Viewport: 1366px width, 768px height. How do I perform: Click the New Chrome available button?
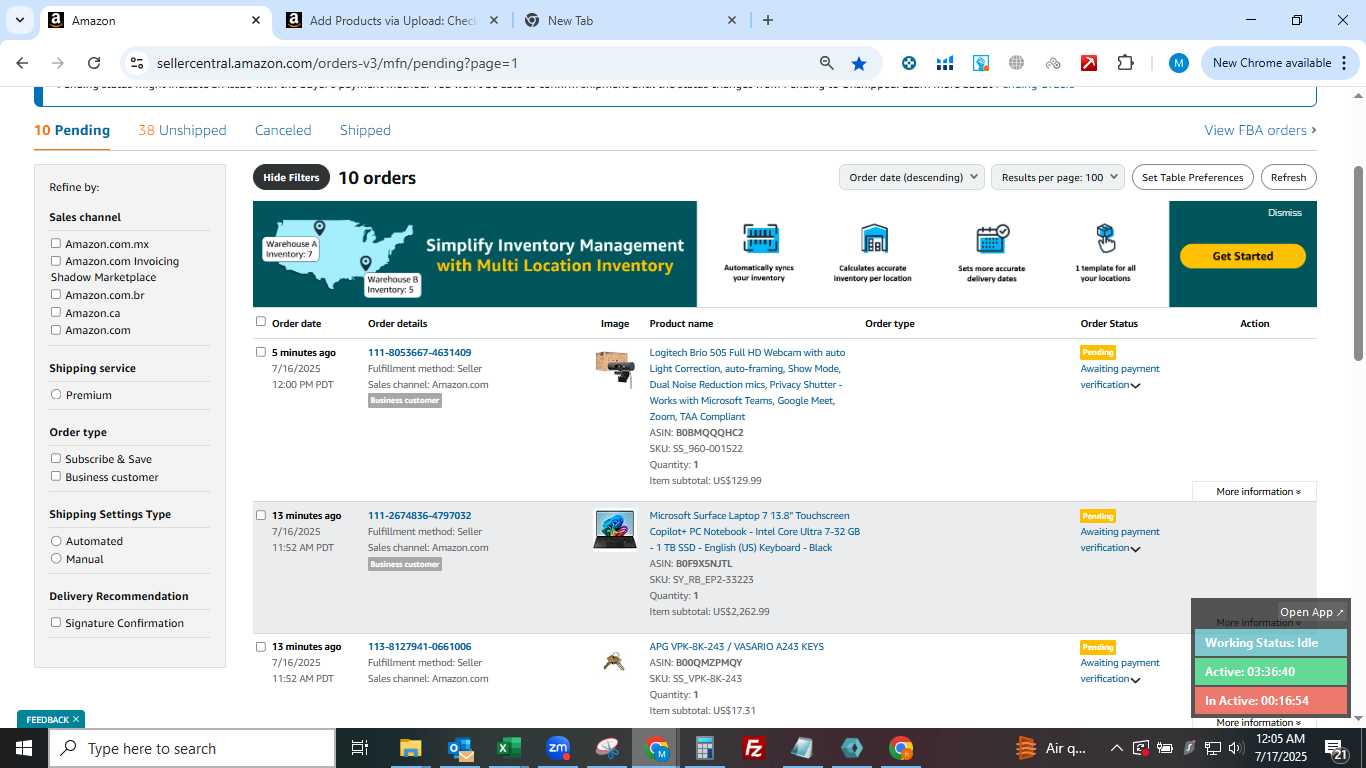[x=1279, y=63]
